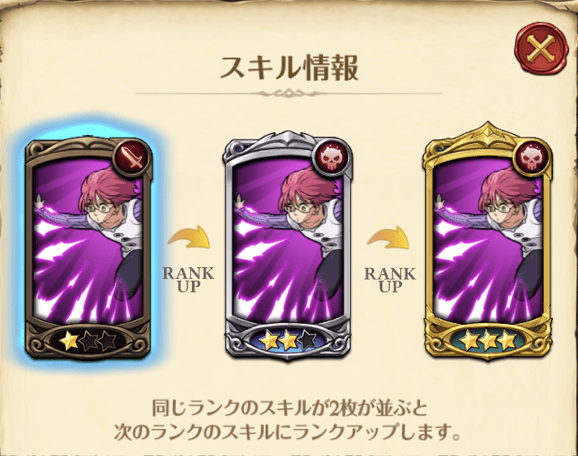Tap the skull icon on gold card
The image size is (578, 456).
pos(532,158)
